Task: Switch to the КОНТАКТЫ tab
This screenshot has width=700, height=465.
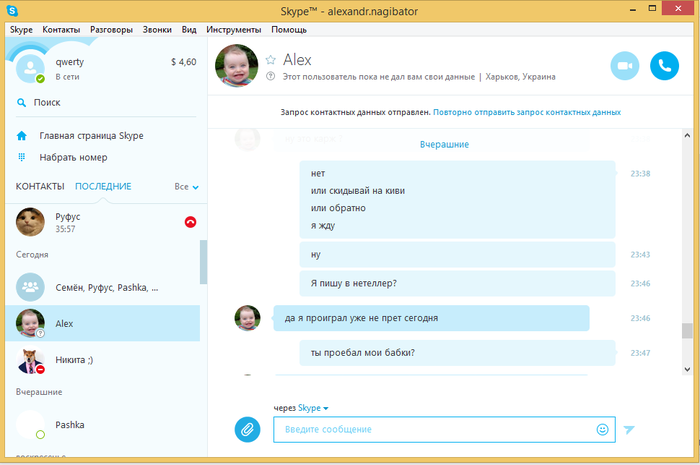Action: click(x=40, y=187)
